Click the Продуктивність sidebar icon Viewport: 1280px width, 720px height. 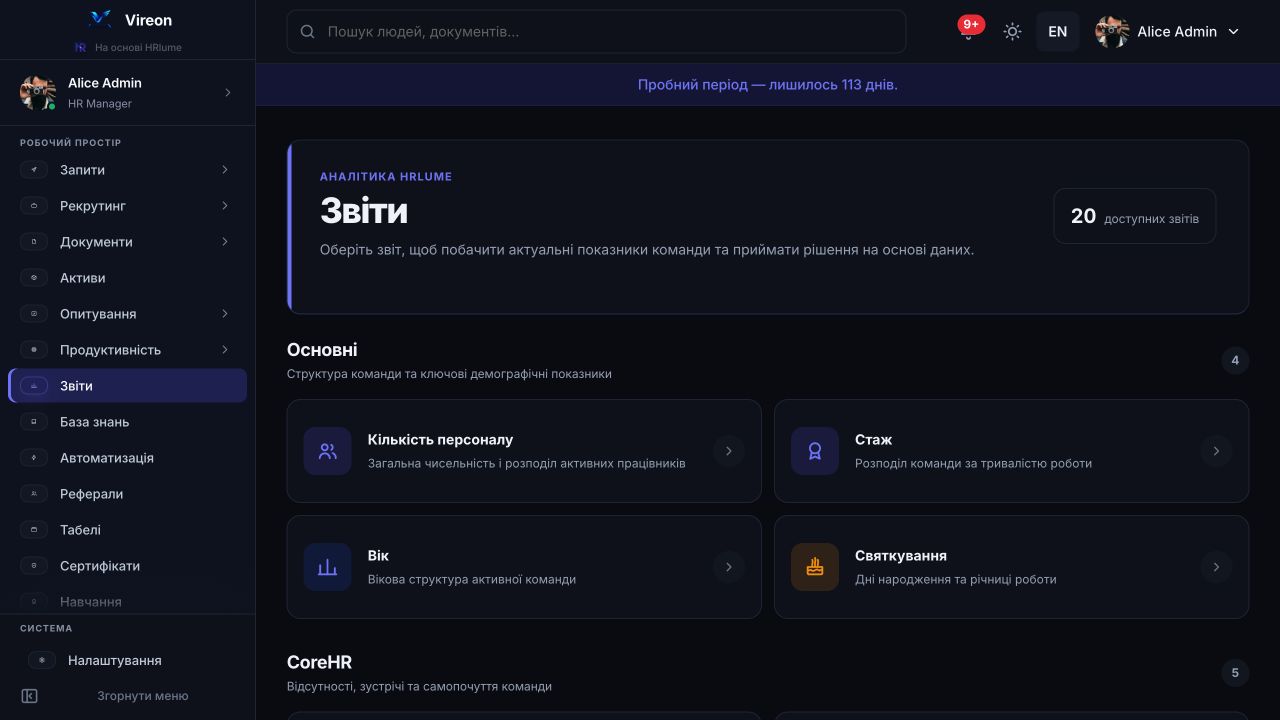[x=34, y=350]
